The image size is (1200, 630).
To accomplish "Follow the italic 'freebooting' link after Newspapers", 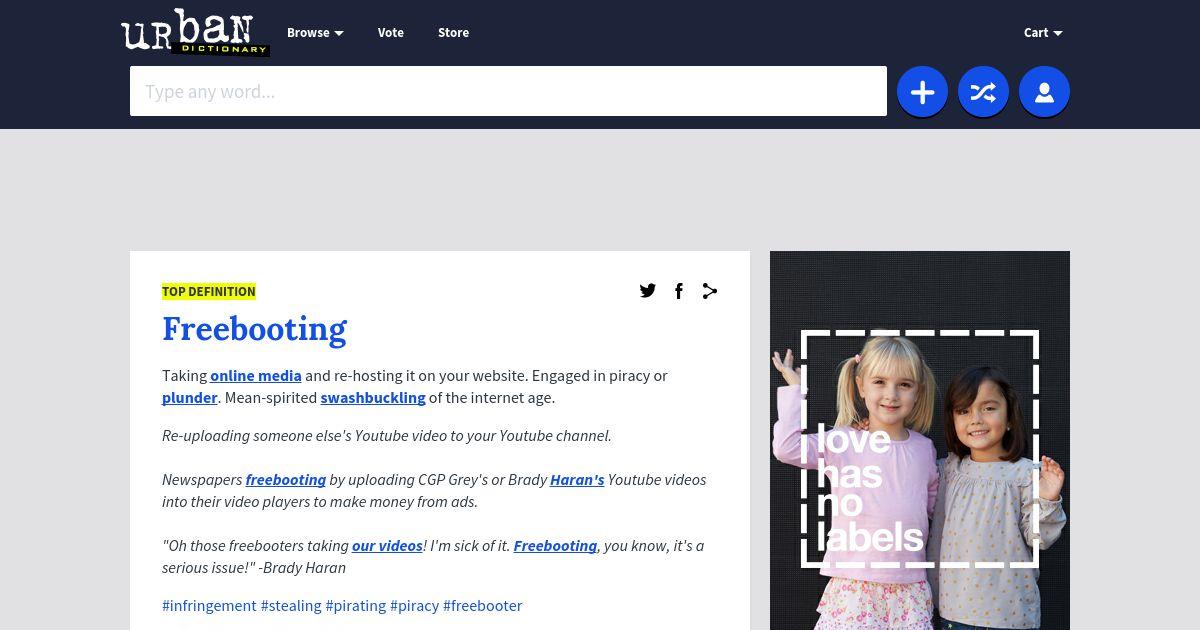I will pos(286,479).
